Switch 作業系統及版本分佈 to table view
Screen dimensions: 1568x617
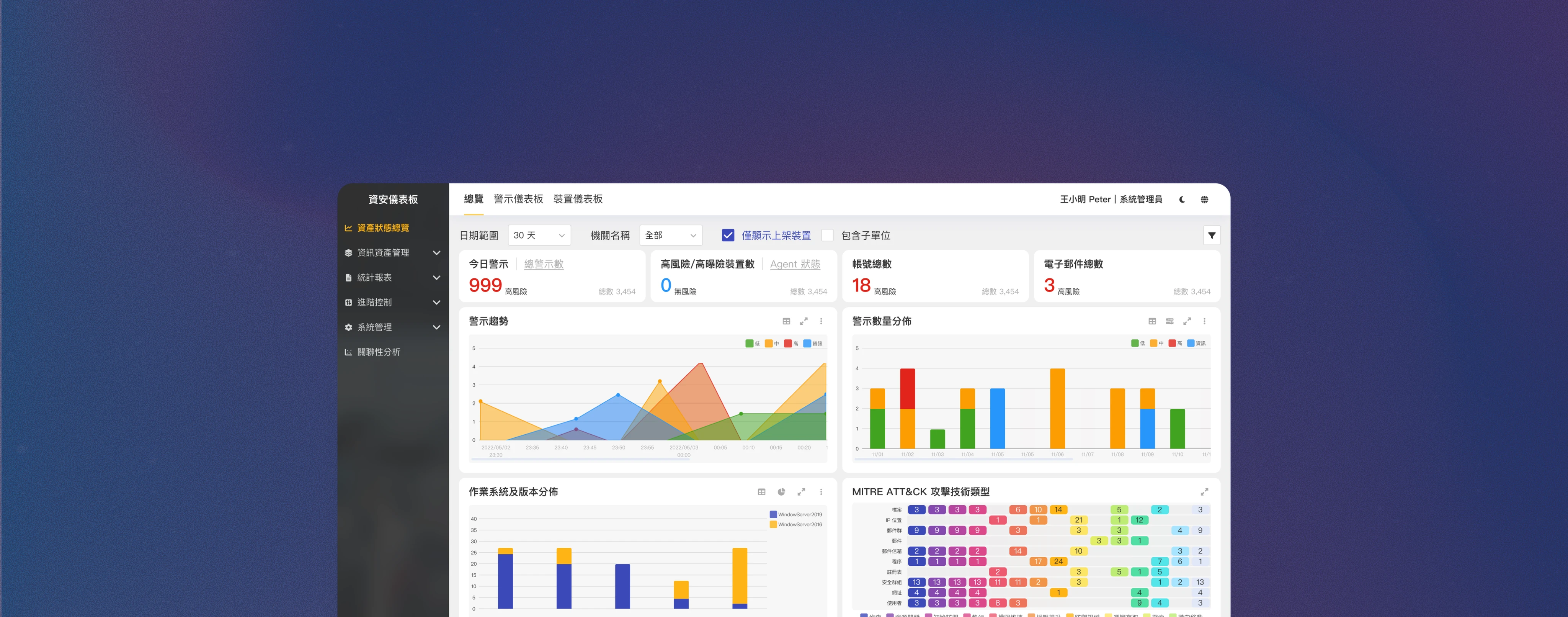click(761, 491)
